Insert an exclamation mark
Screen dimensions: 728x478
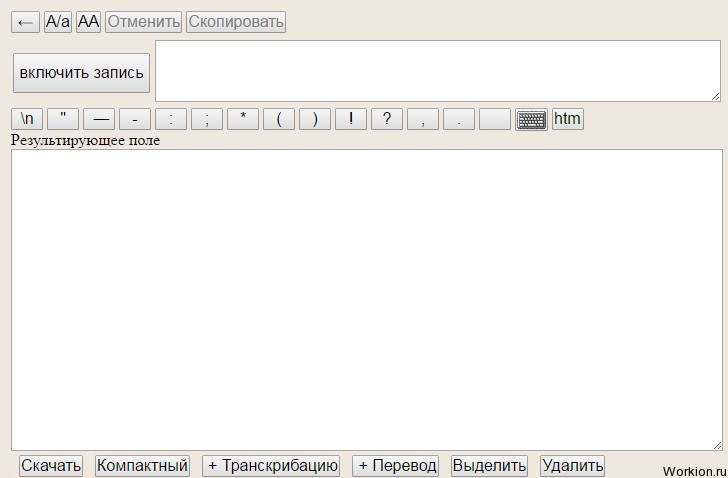(x=351, y=119)
